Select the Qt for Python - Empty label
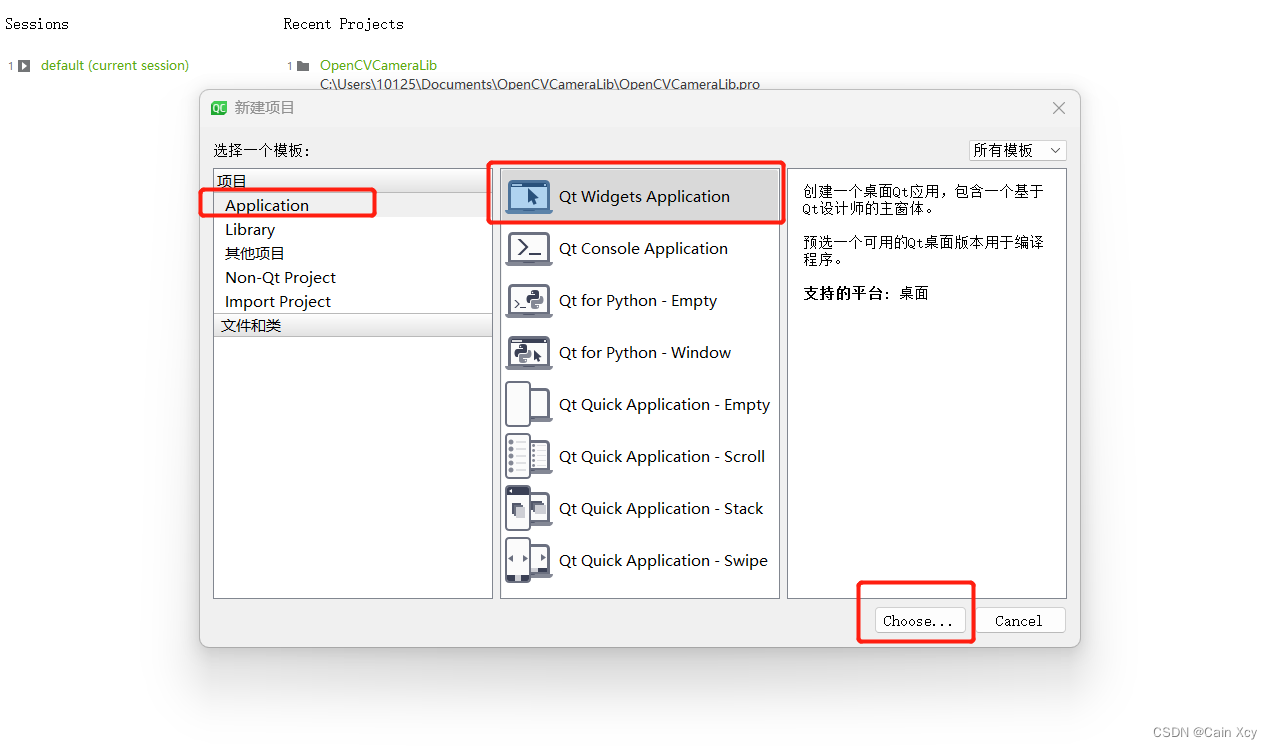 click(638, 300)
